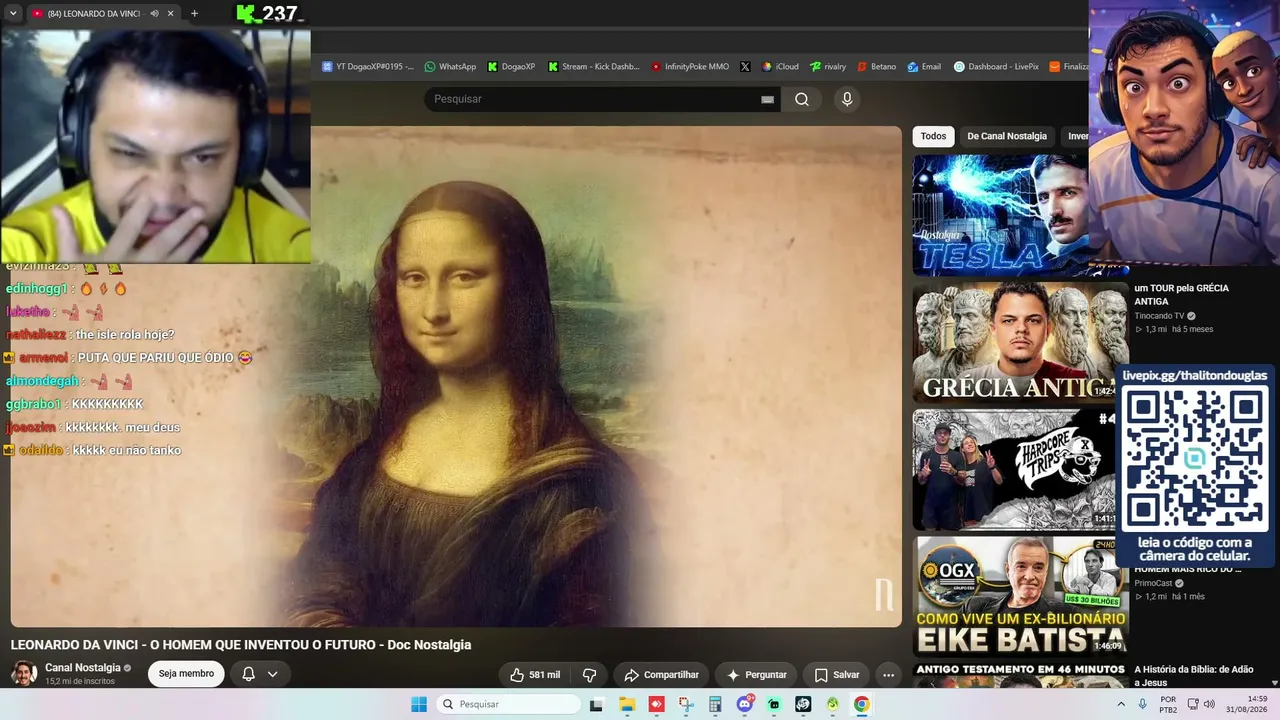Click the taskbar microphone tray icon
This screenshot has width=1280, height=720.
coord(1142,704)
